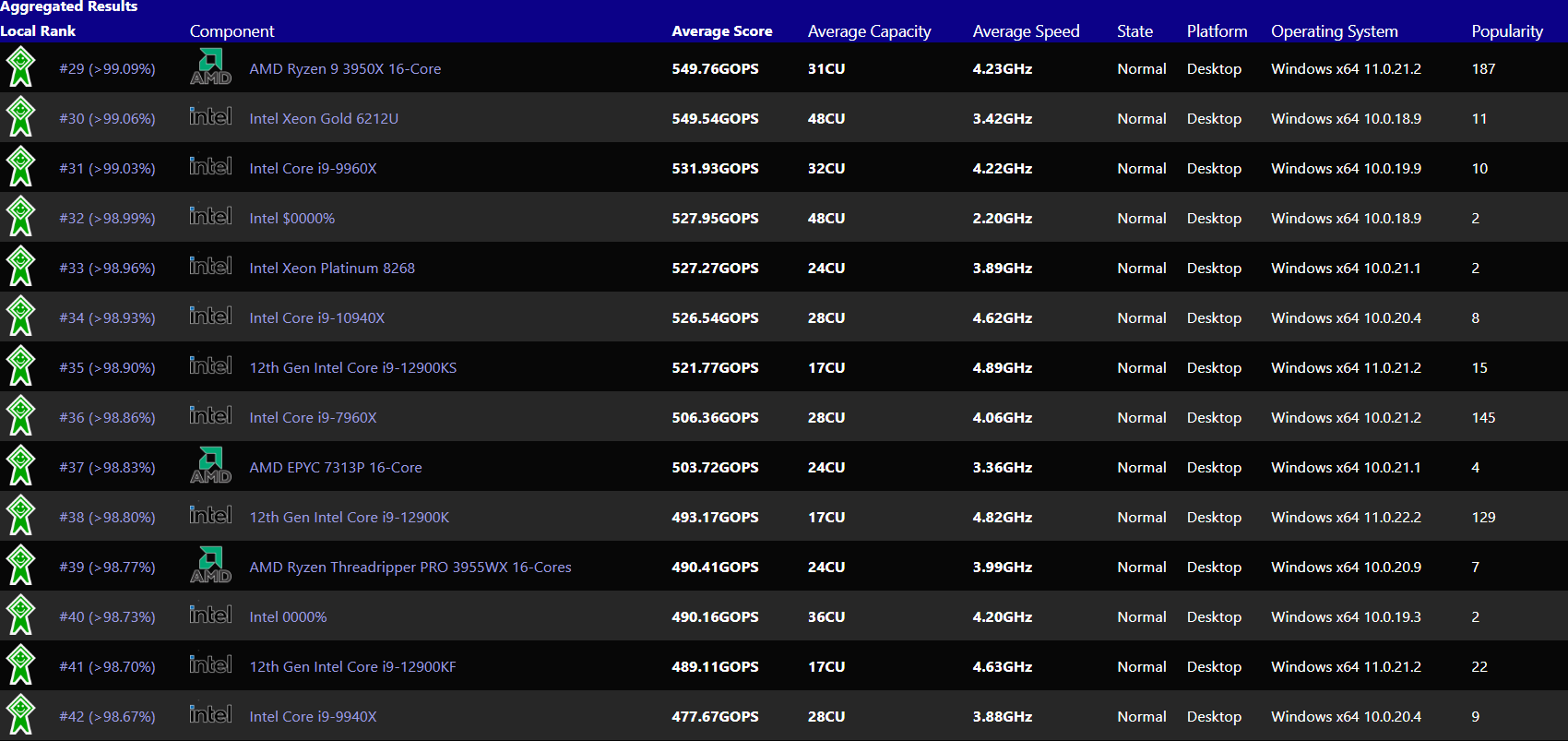Click the Average Capacity column header
1568x741 pixels.
coord(869,31)
